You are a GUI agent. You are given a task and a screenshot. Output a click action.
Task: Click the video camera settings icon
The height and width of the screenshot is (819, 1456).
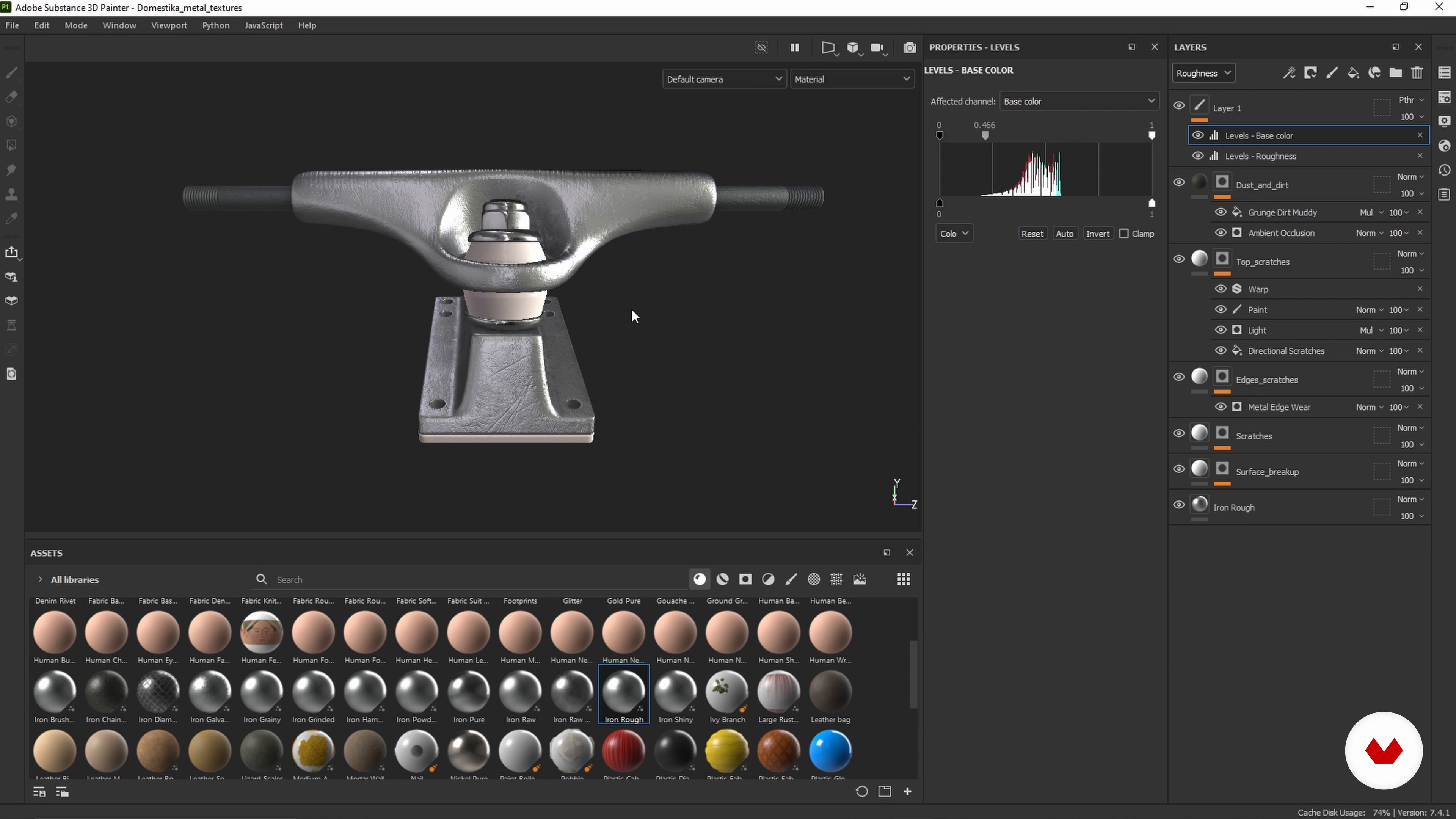tap(878, 47)
